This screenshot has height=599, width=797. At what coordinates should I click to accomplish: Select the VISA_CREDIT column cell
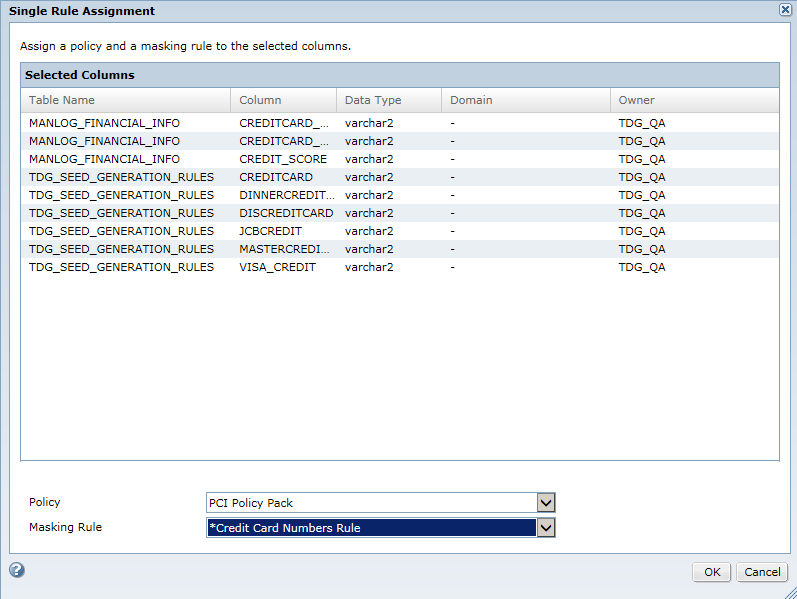pos(278,267)
